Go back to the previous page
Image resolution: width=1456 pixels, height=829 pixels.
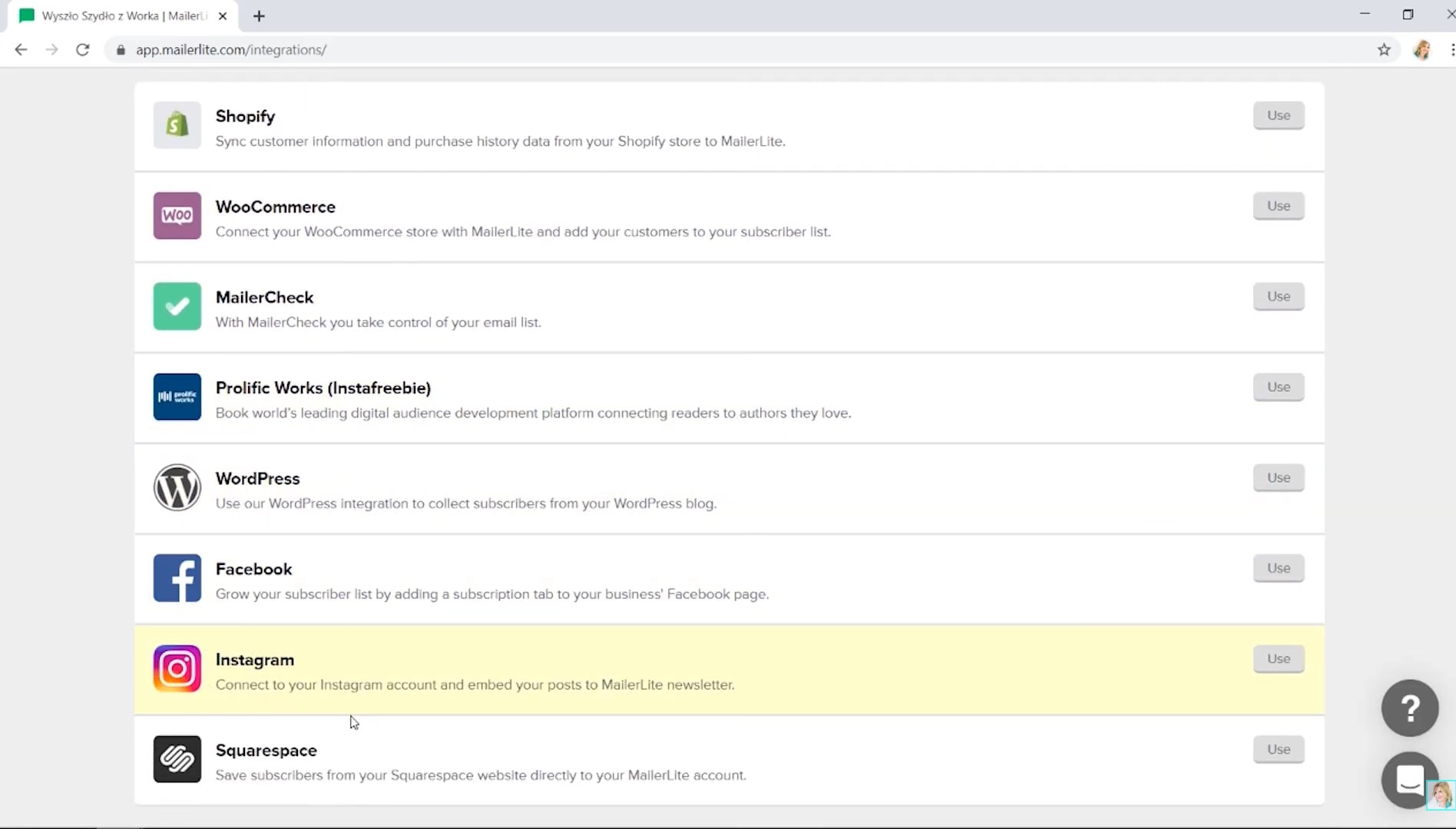pyautogui.click(x=21, y=50)
